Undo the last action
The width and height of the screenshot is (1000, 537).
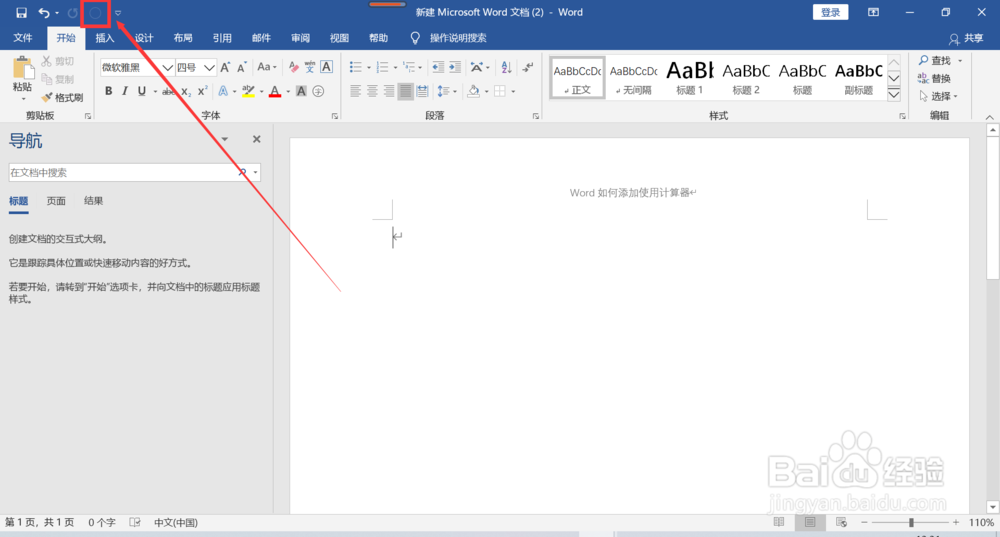44,13
